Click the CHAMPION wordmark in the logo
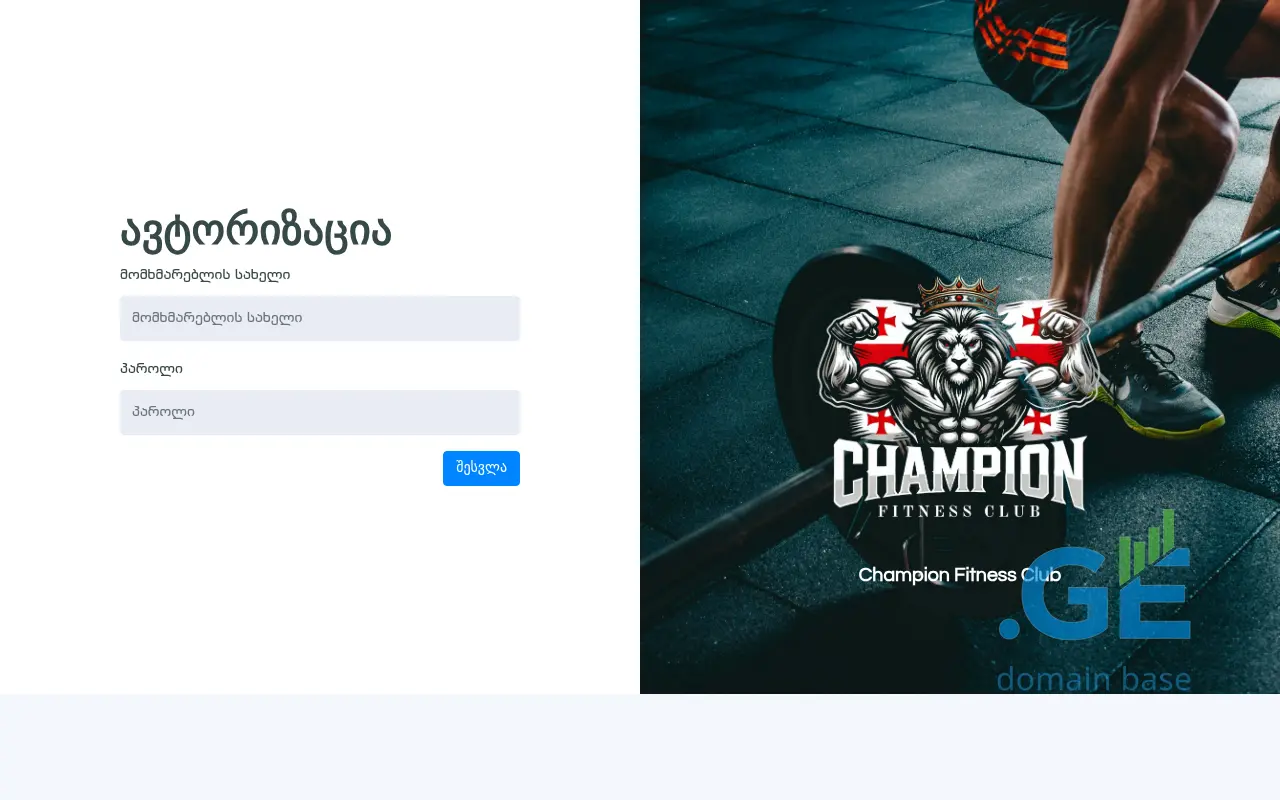 click(959, 472)
